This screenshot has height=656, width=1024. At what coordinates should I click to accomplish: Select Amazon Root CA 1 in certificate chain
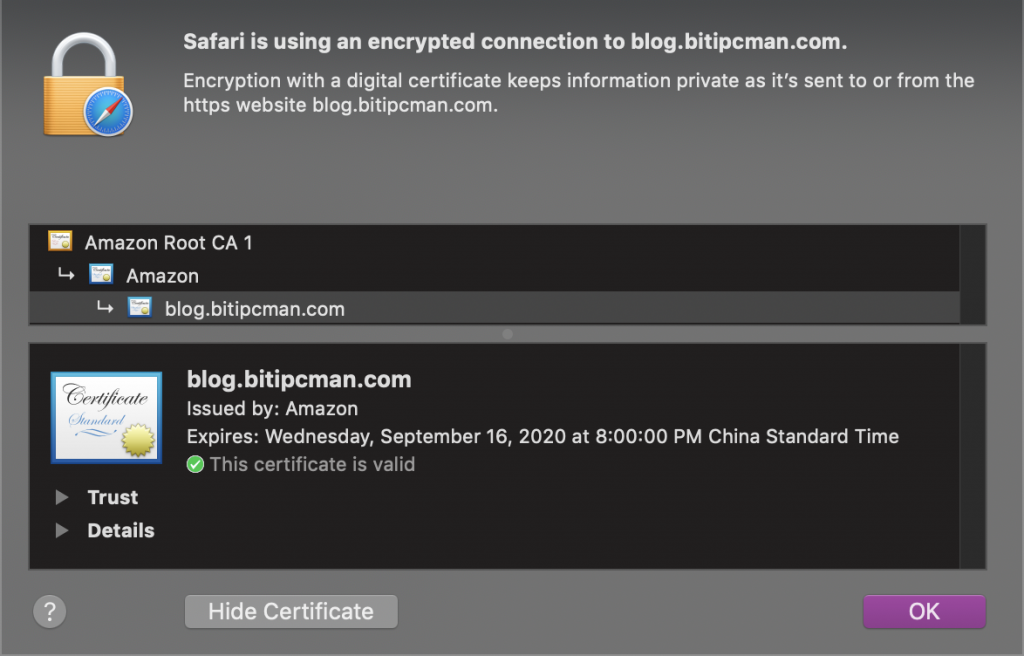(x=494, y=242)
